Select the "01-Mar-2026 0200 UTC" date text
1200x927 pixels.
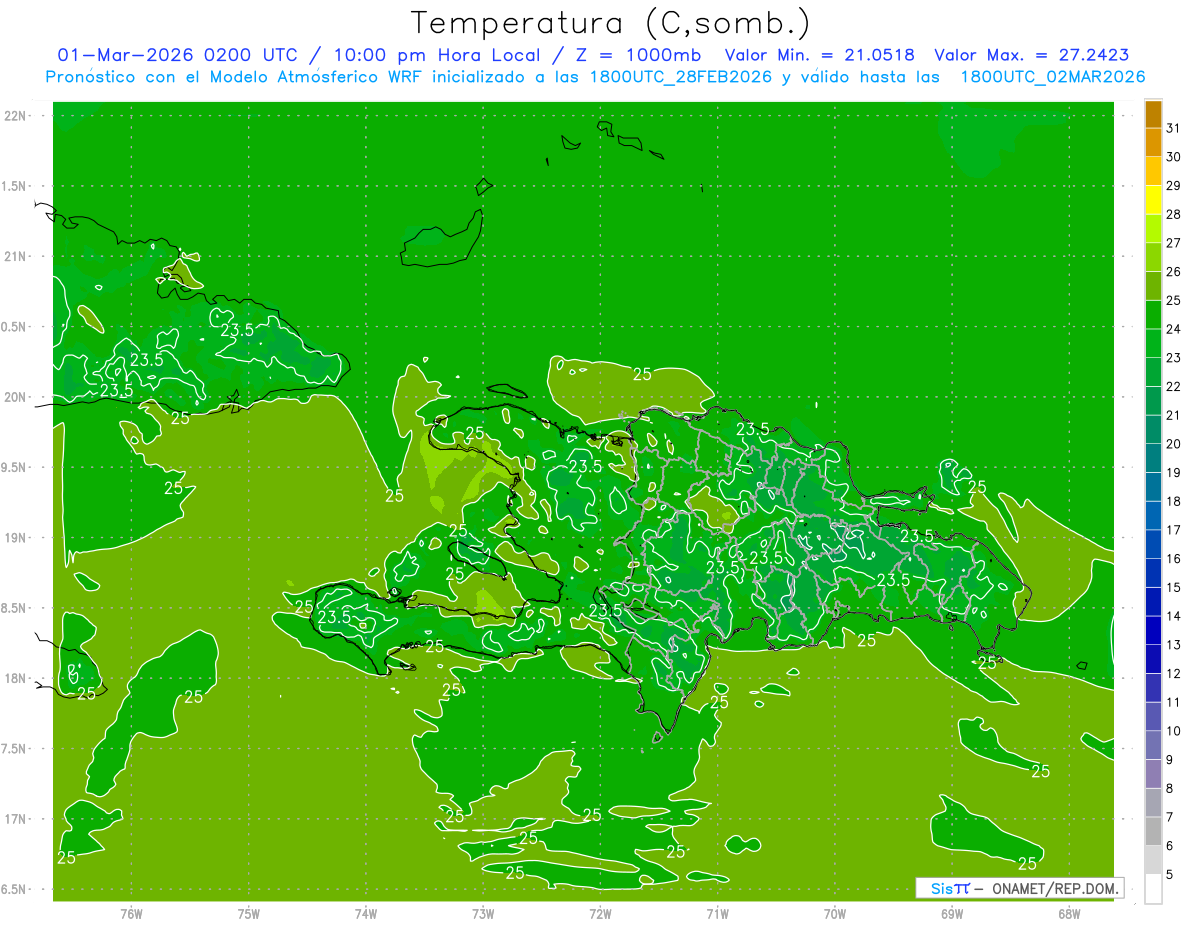pyautogui.click(x=177, y=55)
